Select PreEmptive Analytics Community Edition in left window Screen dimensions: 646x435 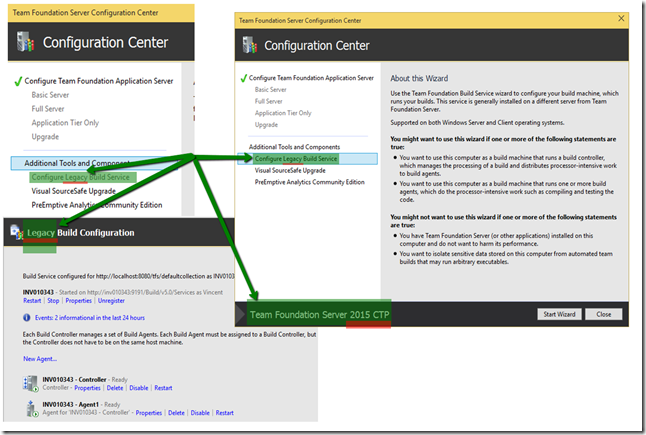tap(97, 205)
